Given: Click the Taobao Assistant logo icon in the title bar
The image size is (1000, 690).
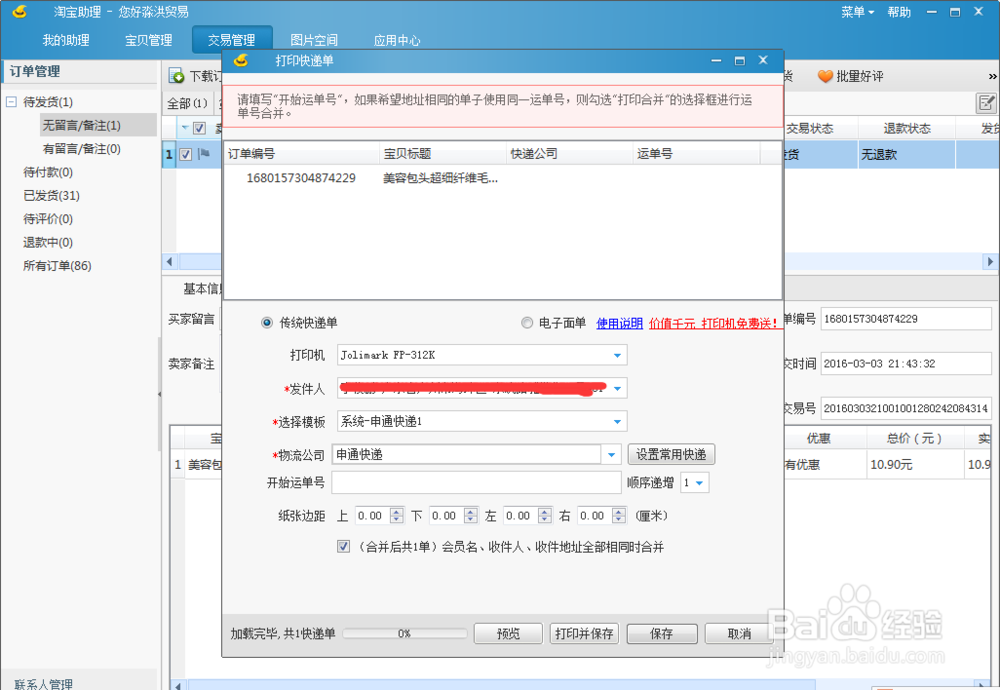Looking at the screenshot, I should [x=20, y=11].
